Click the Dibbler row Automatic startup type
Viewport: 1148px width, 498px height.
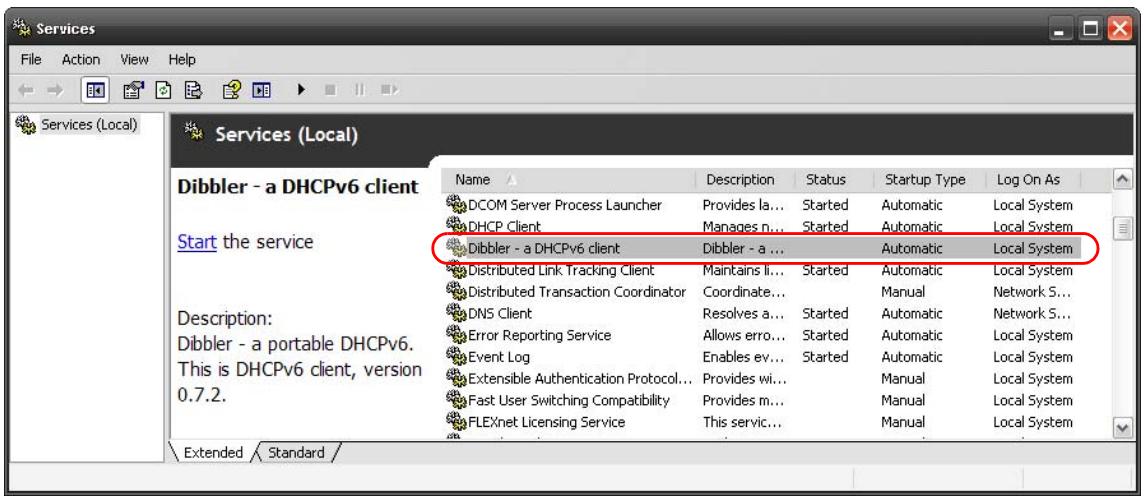[912, 248]
